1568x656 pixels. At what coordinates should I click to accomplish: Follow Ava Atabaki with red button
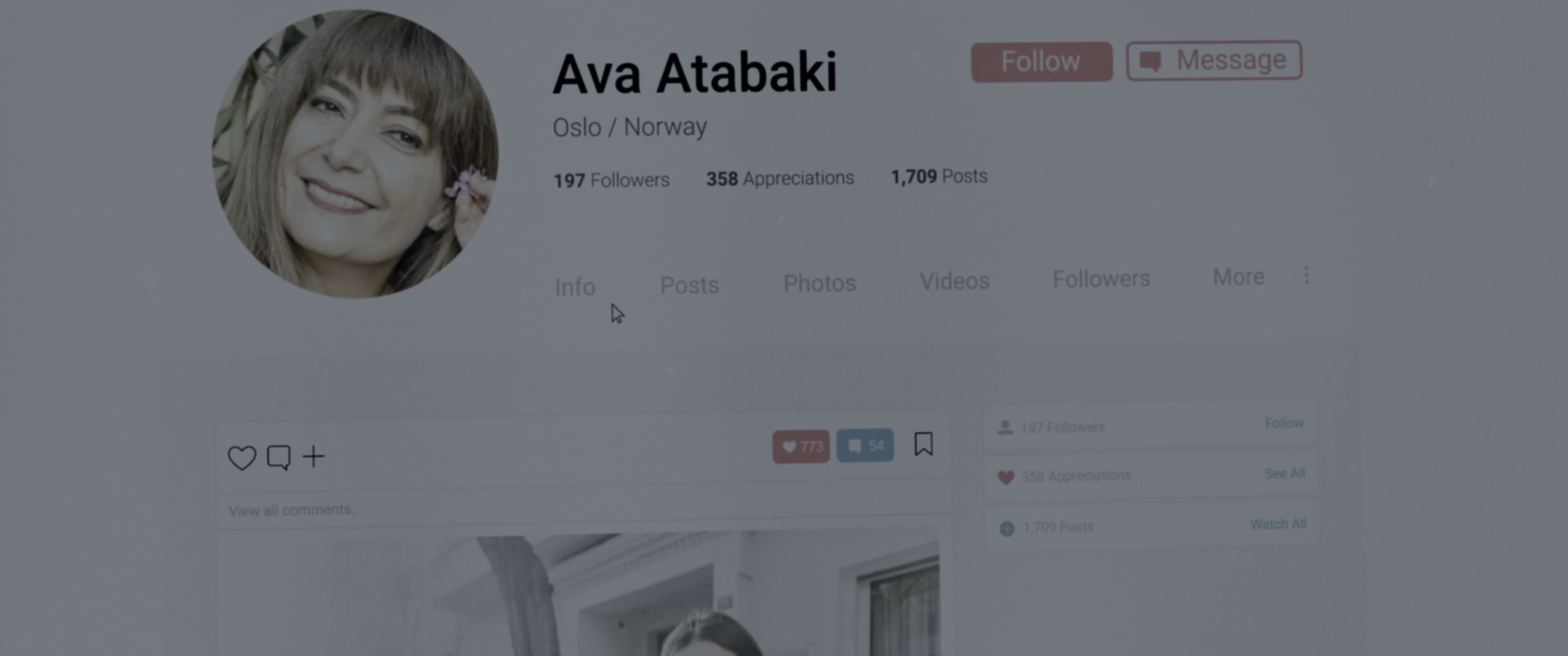pyautogui.click(x=1042, y=62)
